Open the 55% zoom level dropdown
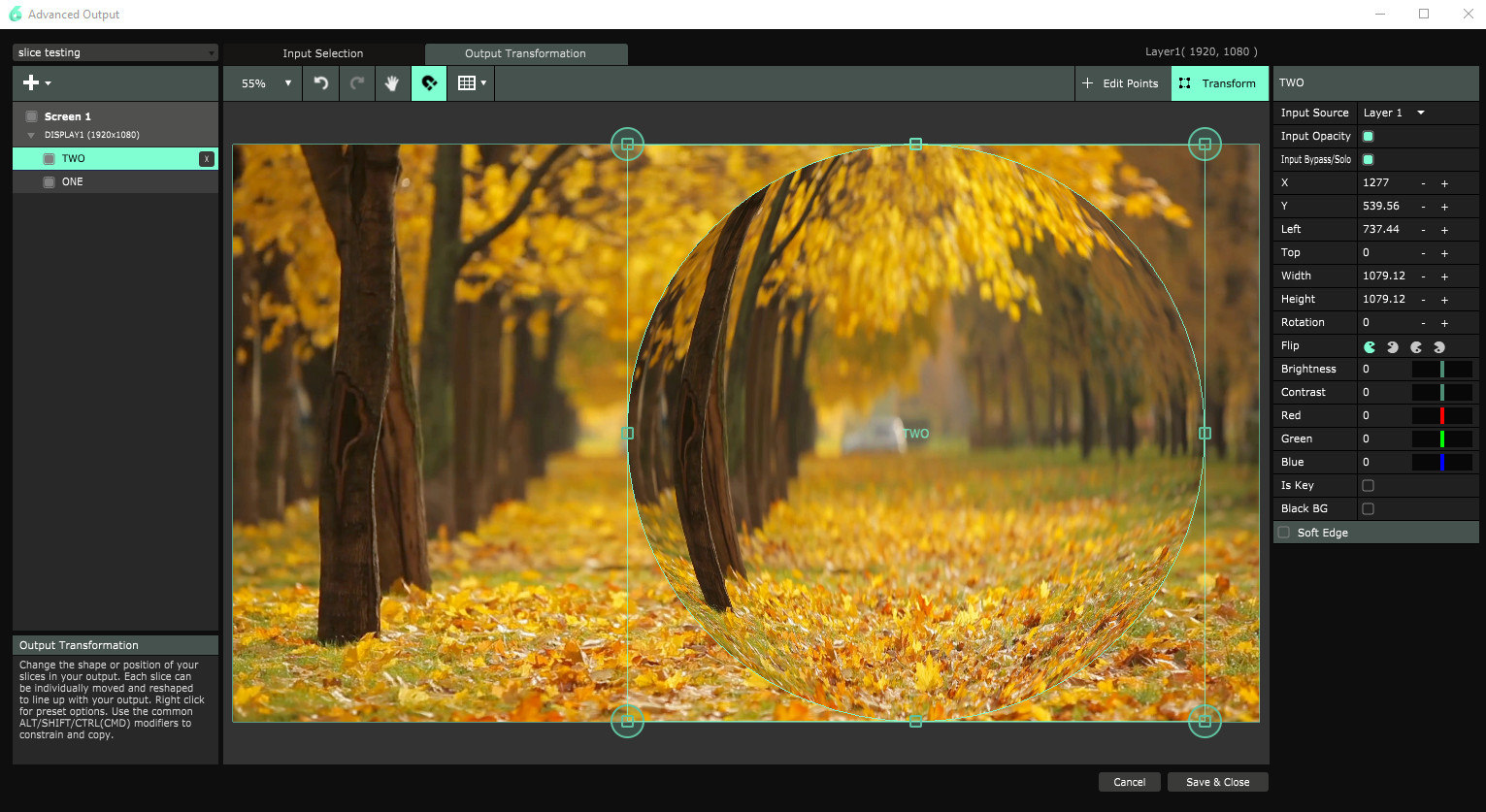 pyautogui.click(x=266, y=83)
